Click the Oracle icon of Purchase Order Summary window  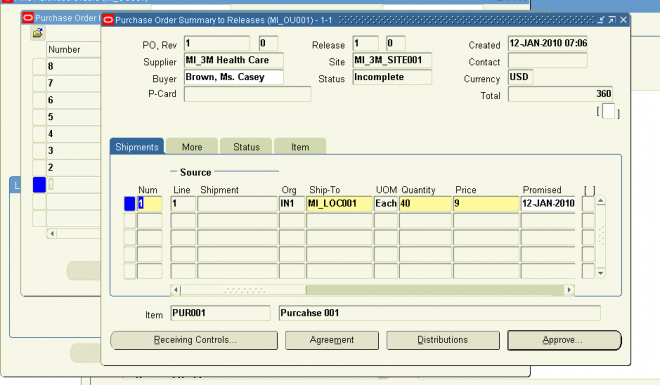tap(108, 20)
